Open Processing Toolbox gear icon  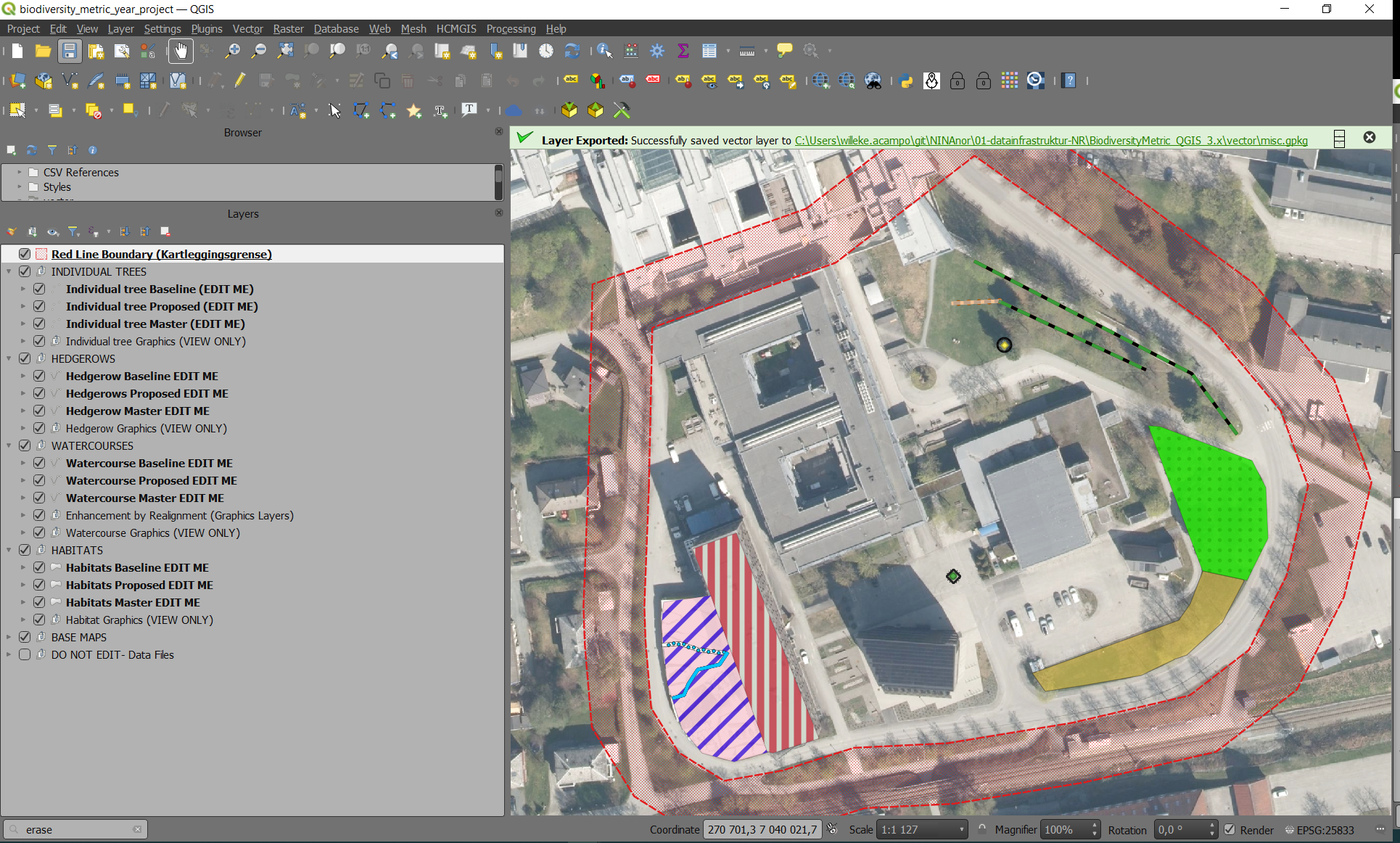(x=657, y=51)
